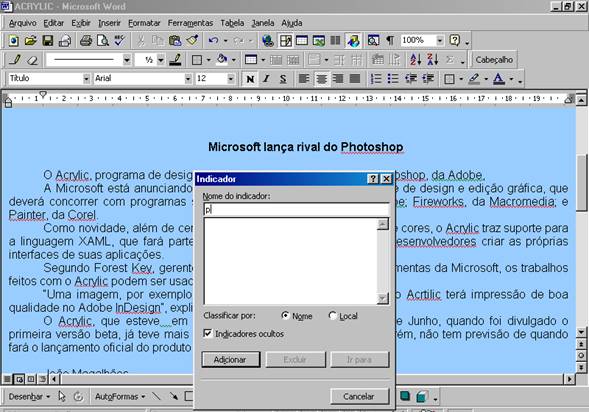This screenshot has width=589, height=412.
Task: Open a file with the Open folder icon
Action: pyautogui.click(x=30, y=41)
